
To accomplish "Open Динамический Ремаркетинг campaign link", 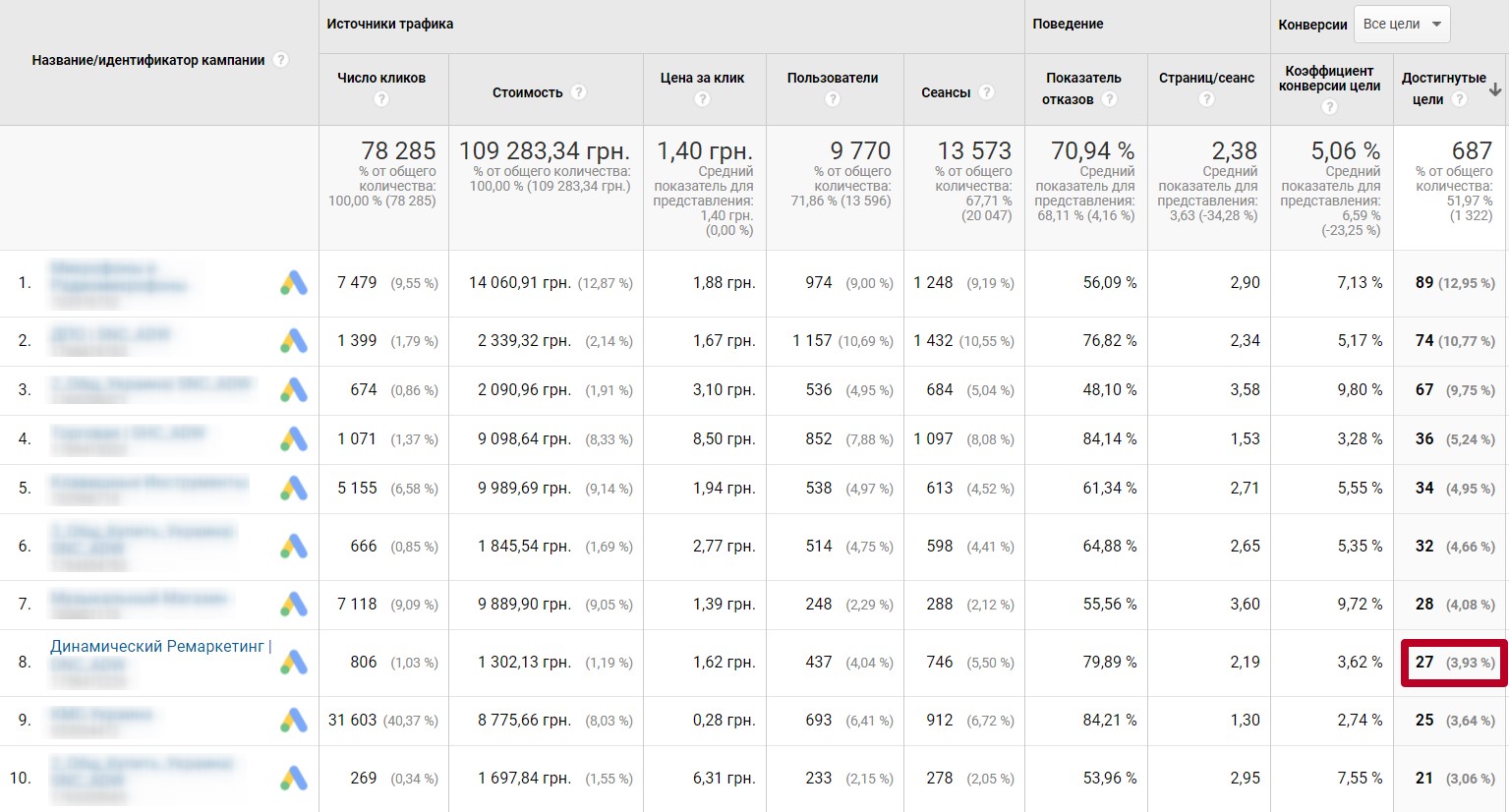I will pos(161,646).
